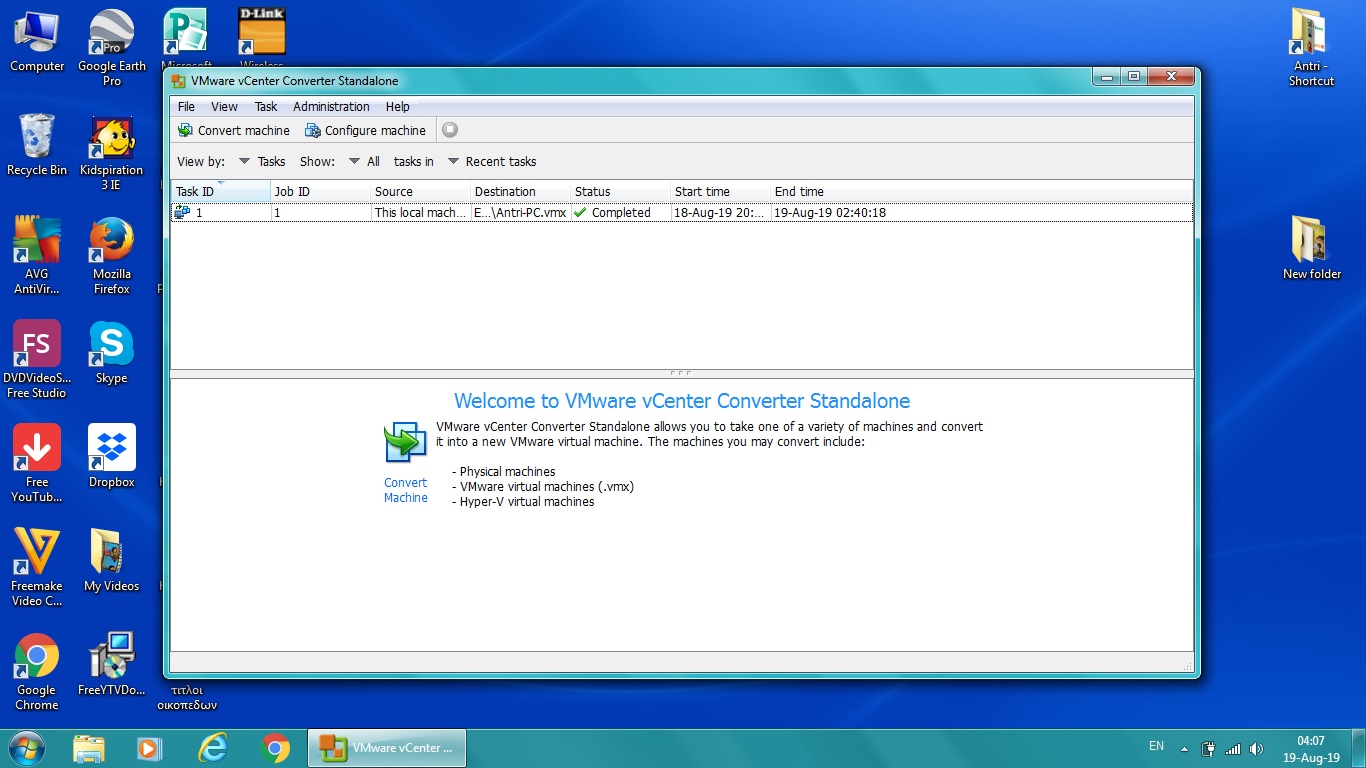Open Windows Explorer from taskbar

click(89, 748)
